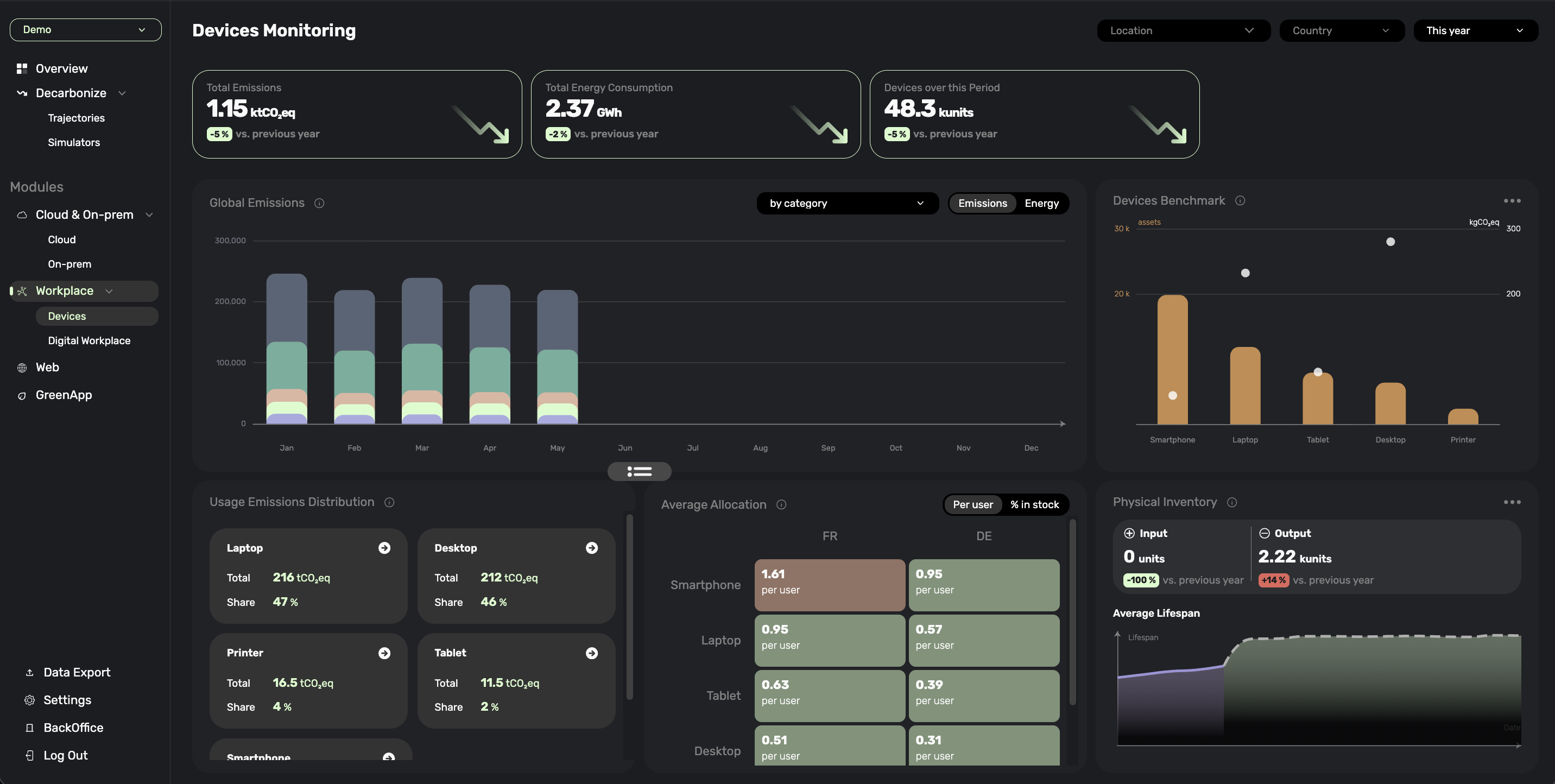Click the Web globe icon

22,368
